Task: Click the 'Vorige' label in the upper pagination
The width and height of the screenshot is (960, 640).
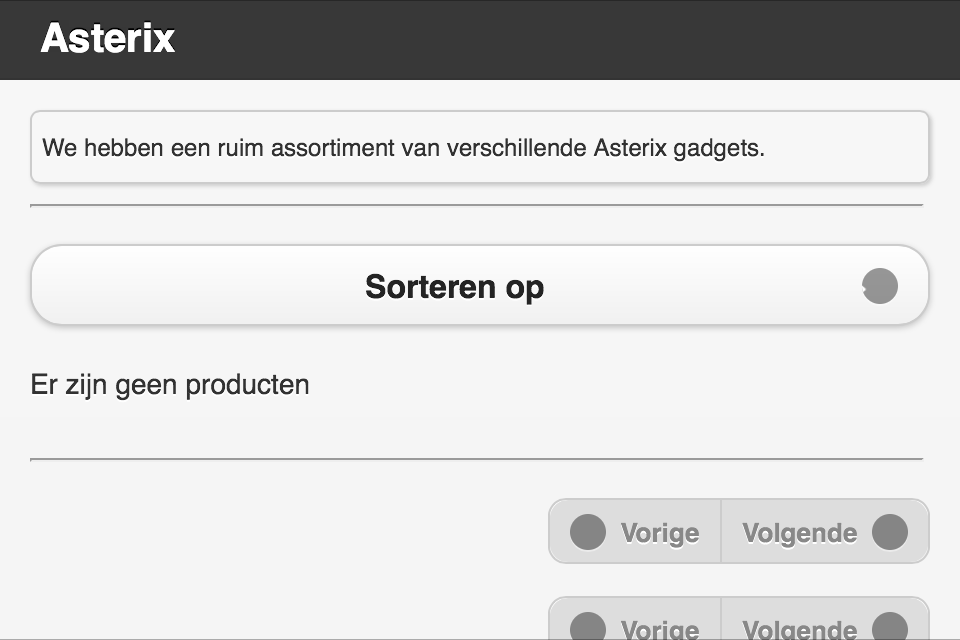Action: pyautogui.click(x=659, y=533)
